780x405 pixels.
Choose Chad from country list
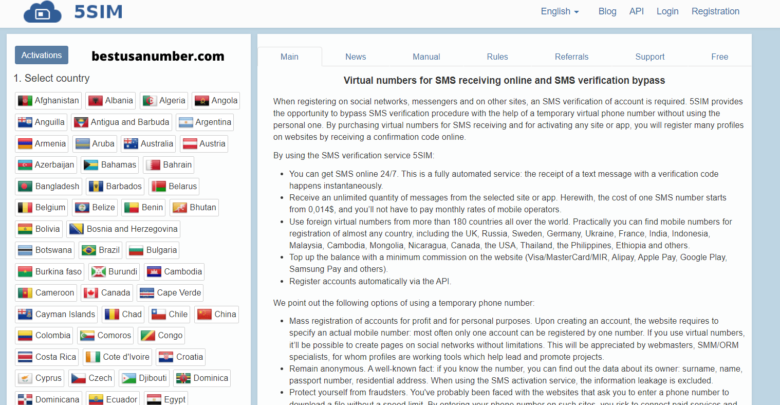coord(123,314)
